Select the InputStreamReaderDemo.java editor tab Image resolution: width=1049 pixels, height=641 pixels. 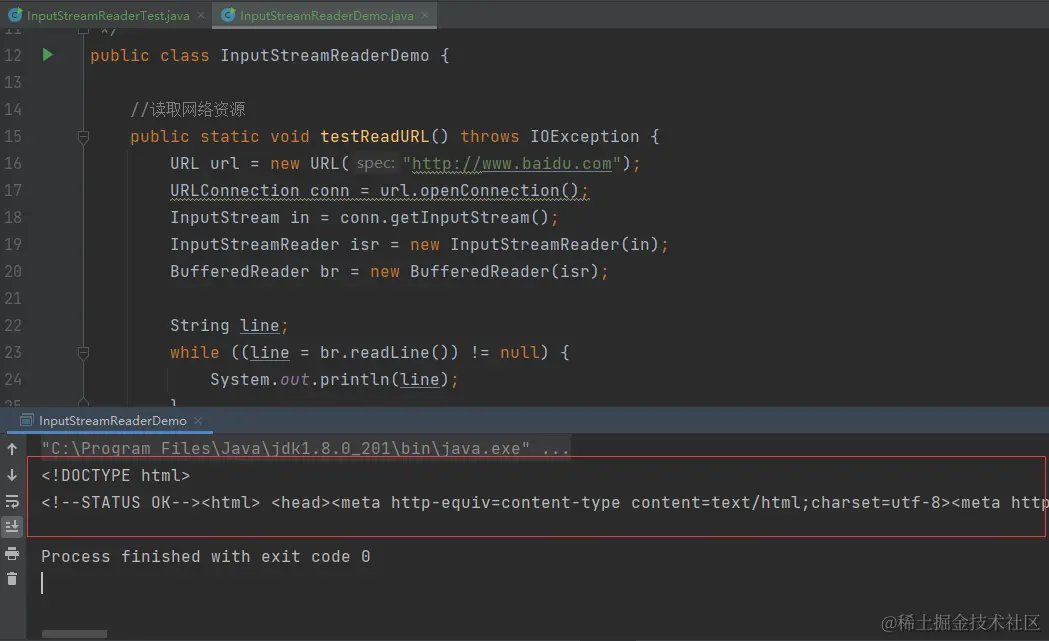tap(326, 15)
